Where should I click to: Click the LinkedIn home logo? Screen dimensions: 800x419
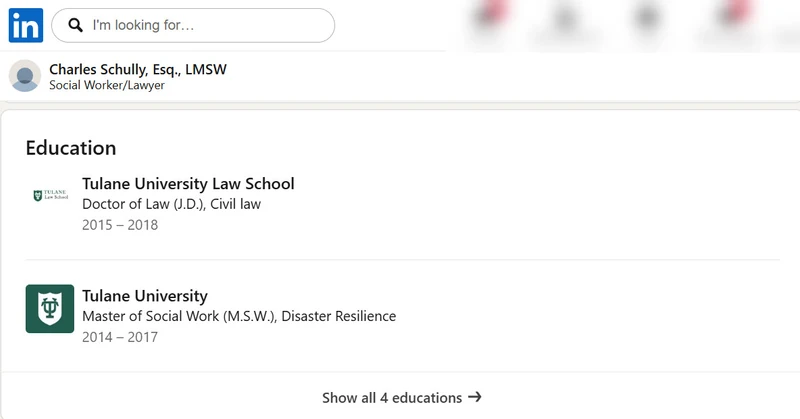(26, 25)
